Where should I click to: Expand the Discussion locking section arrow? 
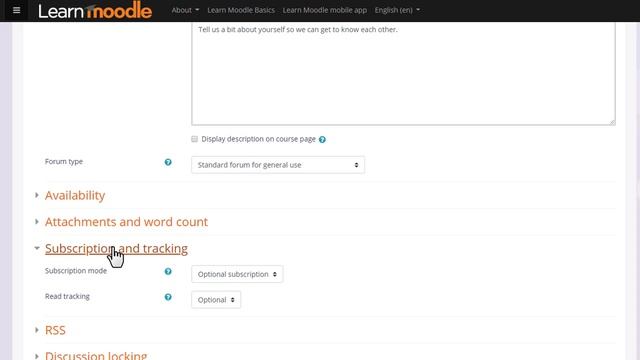pyautogui.click(x=37, y=356)
